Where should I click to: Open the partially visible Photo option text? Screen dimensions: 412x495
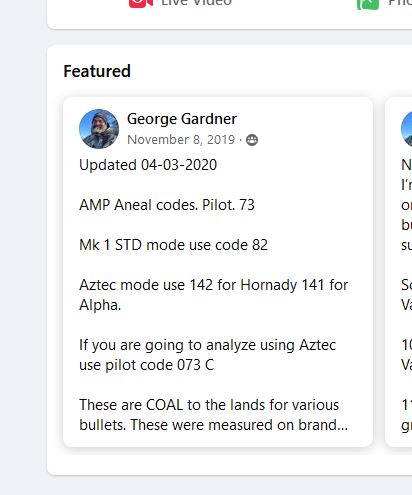click(x=400, y=3)
